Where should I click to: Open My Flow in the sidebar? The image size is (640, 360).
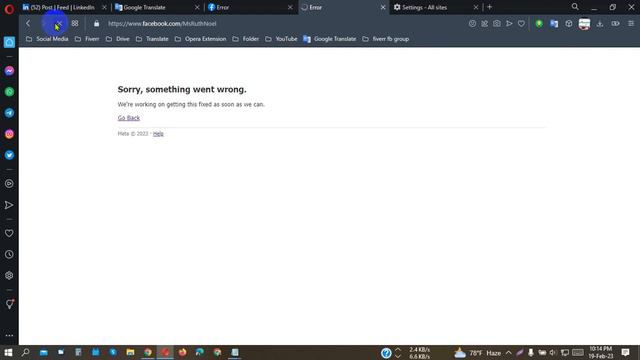[x=9, y=205]
